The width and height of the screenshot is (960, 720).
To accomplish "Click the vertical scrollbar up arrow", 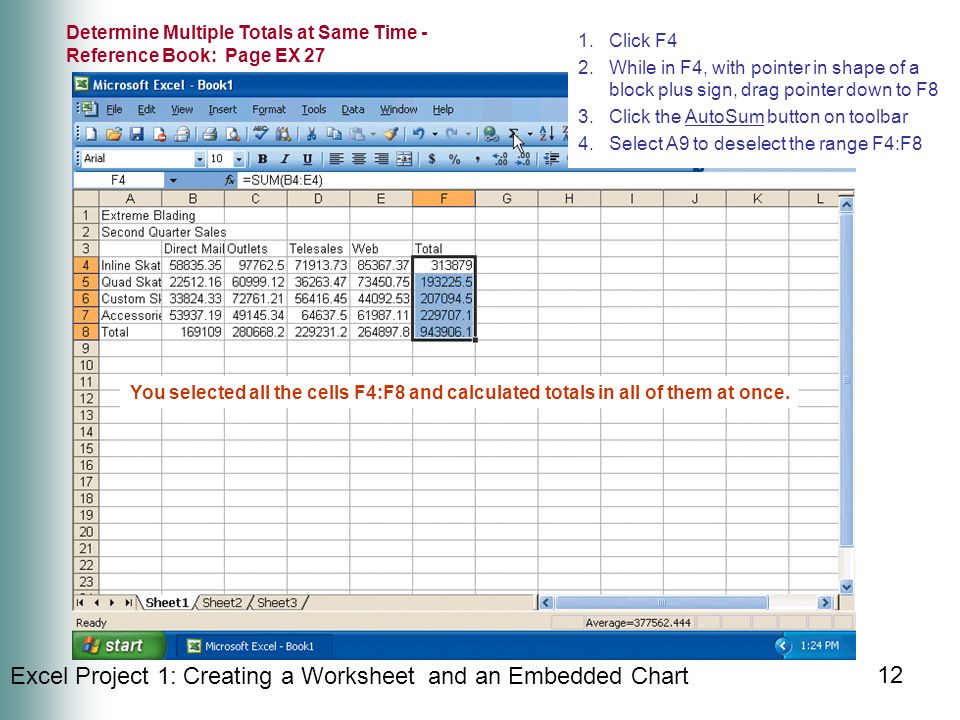I will tap(846, 204).
